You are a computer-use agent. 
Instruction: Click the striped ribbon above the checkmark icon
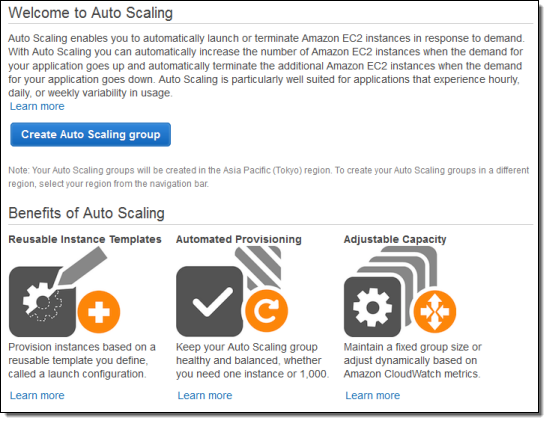[259, 267]
